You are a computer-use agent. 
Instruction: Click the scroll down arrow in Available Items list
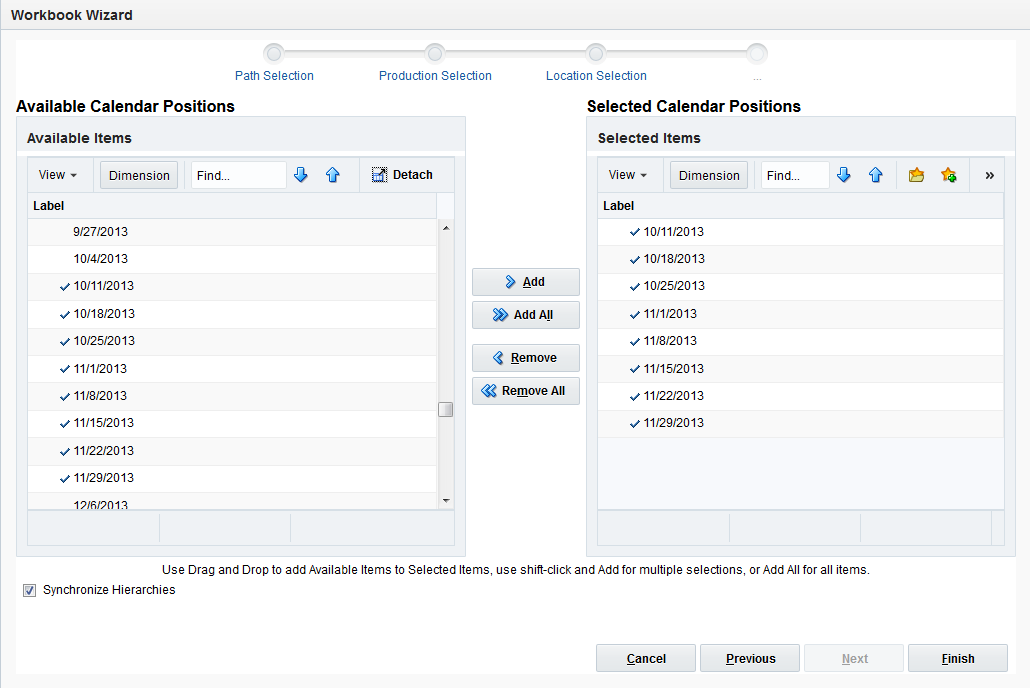click(446, 501)
